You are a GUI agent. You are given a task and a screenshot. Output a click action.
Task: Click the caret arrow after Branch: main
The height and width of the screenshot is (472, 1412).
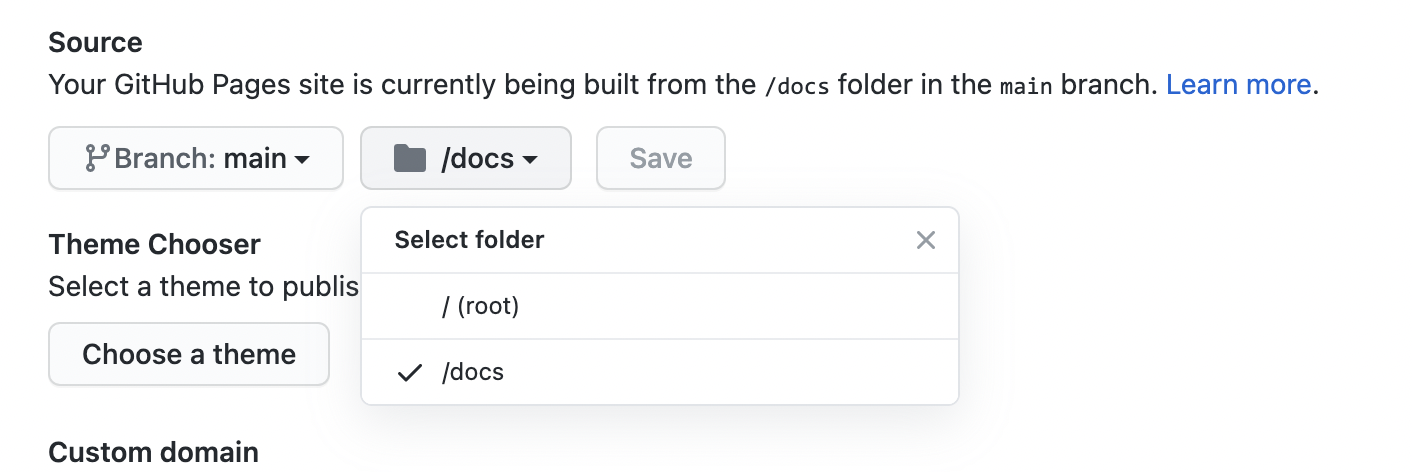[x=301, y=159]
